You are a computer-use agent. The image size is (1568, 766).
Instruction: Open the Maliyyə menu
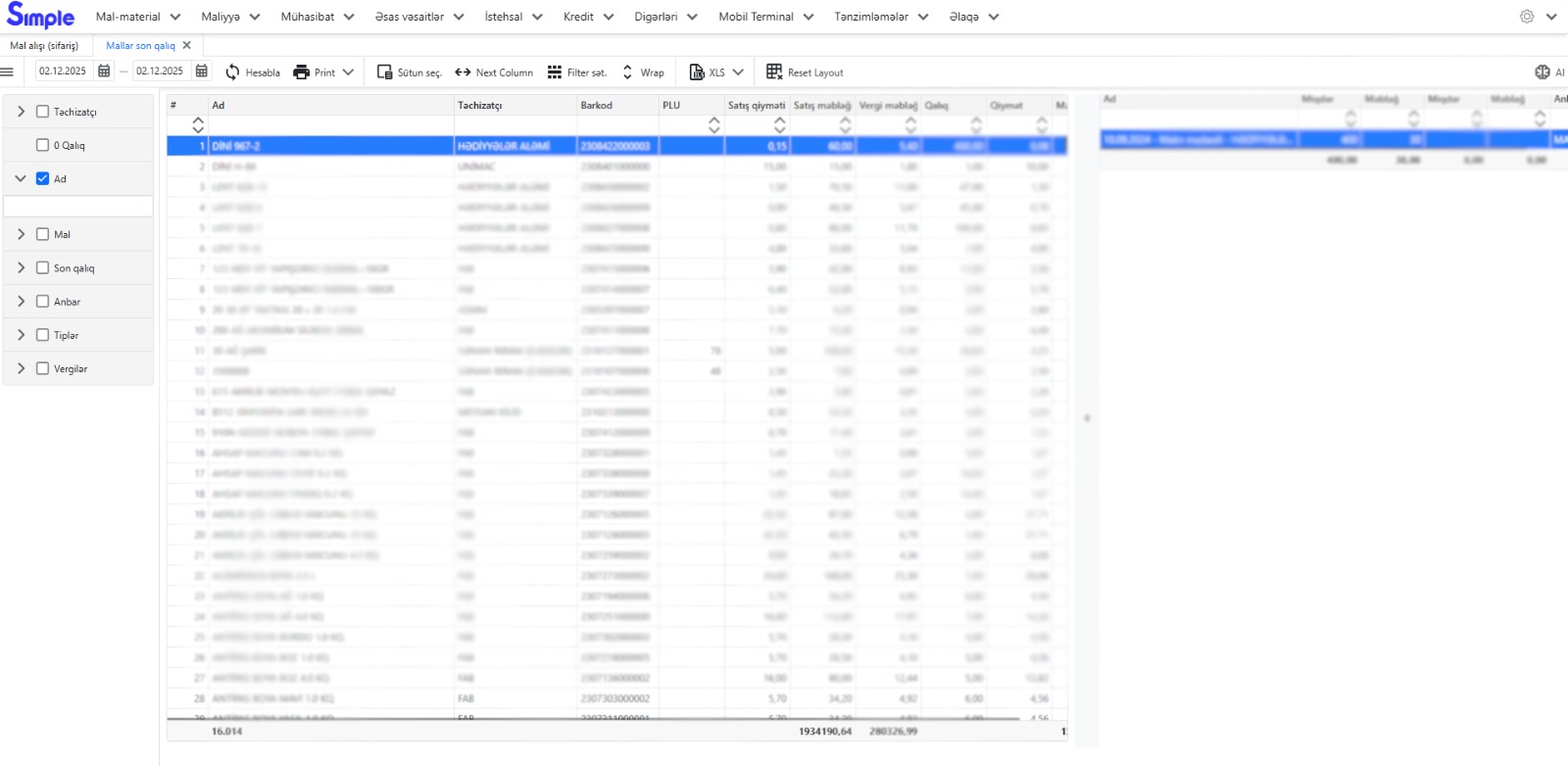(x=230, y=17)
